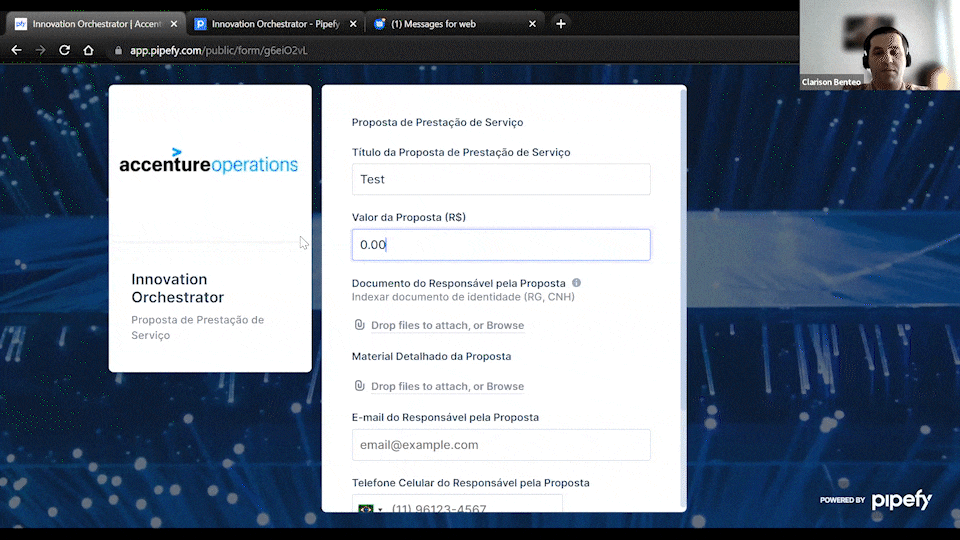Click the E-mail do Responsável input field

tap(501, 445)
